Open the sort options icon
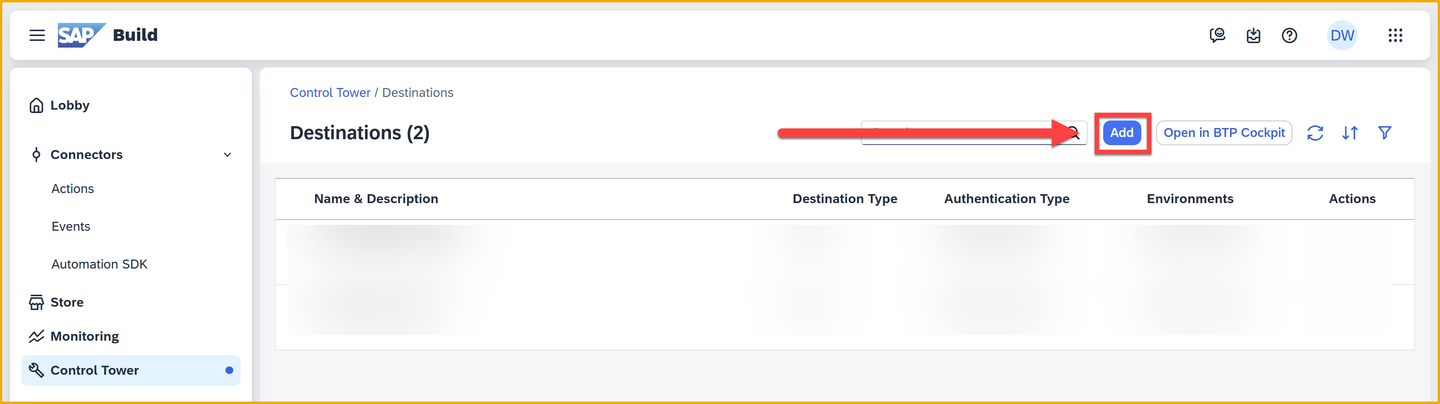The width and height of the screenshot is (1440, 404). pos(1350,133)
